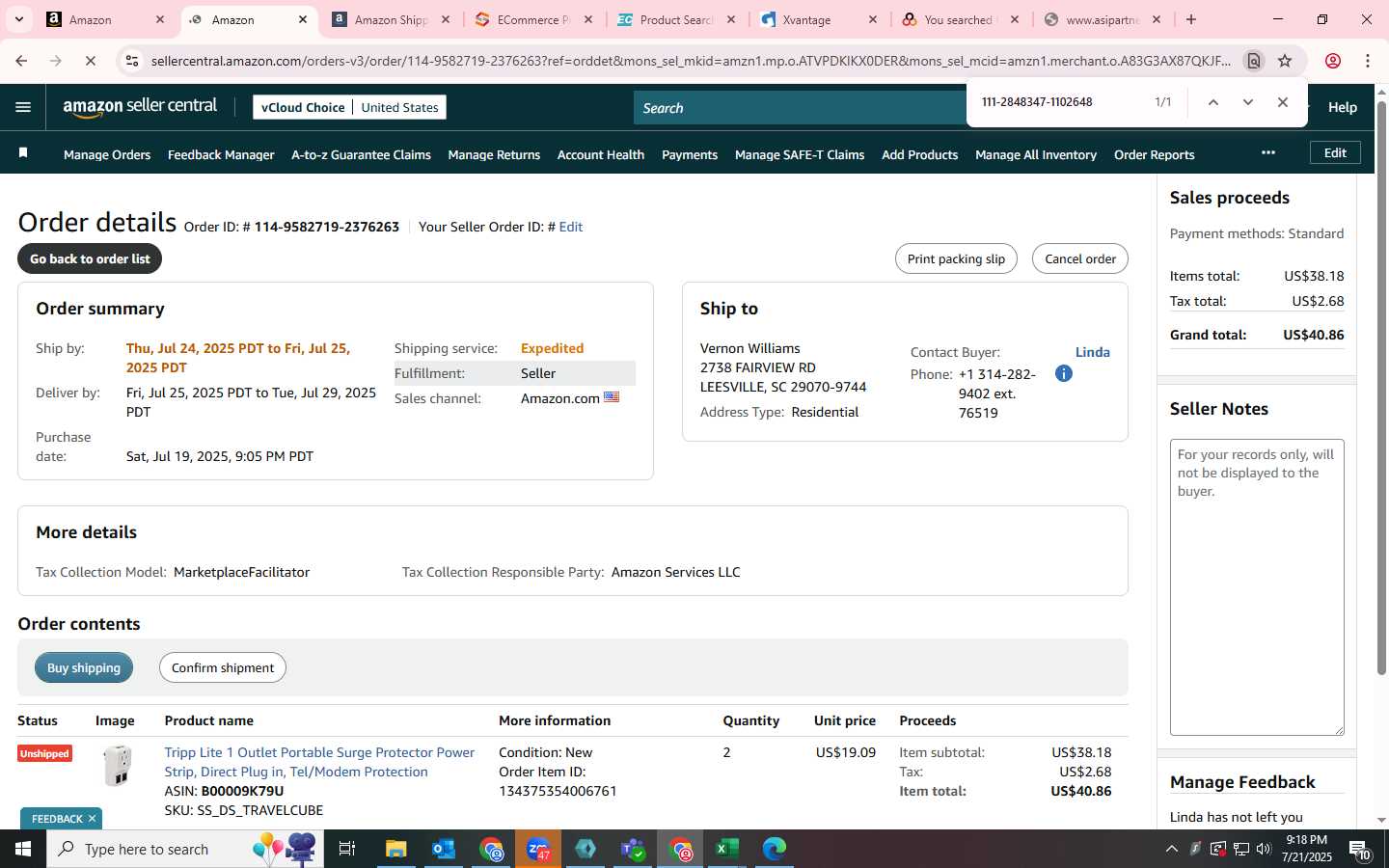Image resolution: width=1389 pixels, height=868 pixels.
Task: Click the Confirm shipment button
Action: click(x=223, y=667)
